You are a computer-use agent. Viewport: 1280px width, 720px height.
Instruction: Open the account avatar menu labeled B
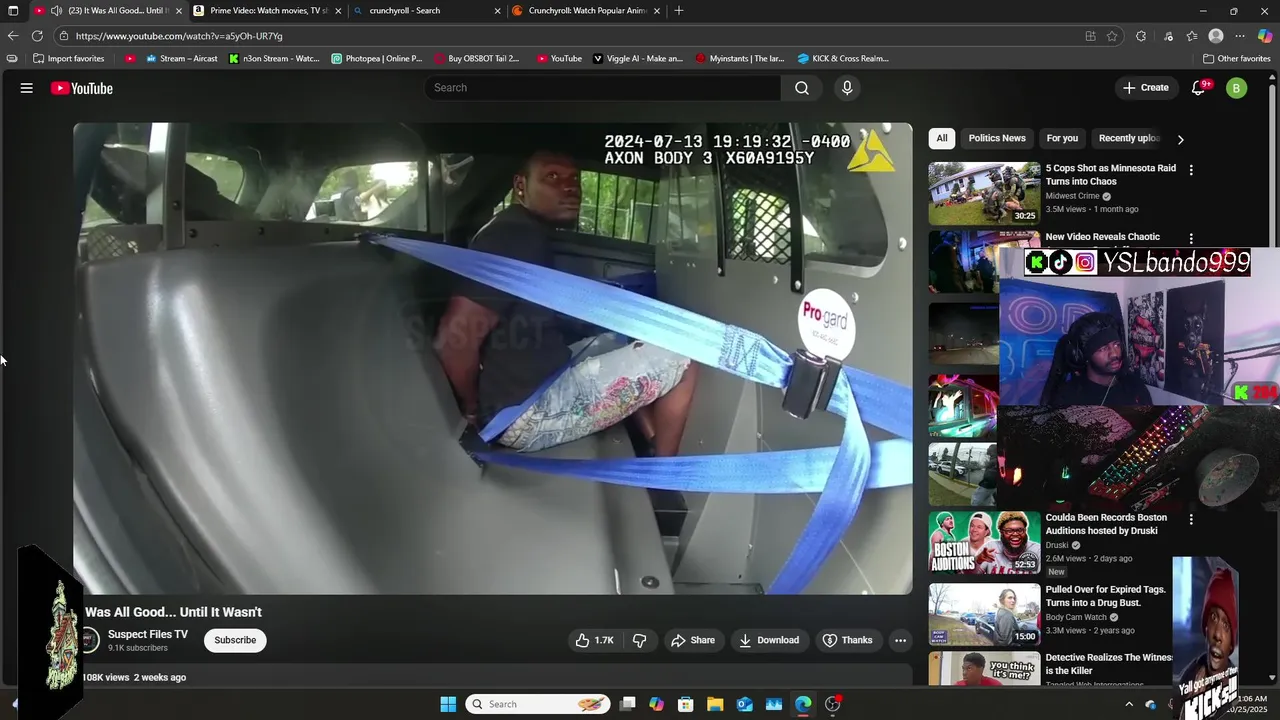tap(1237, 88)
